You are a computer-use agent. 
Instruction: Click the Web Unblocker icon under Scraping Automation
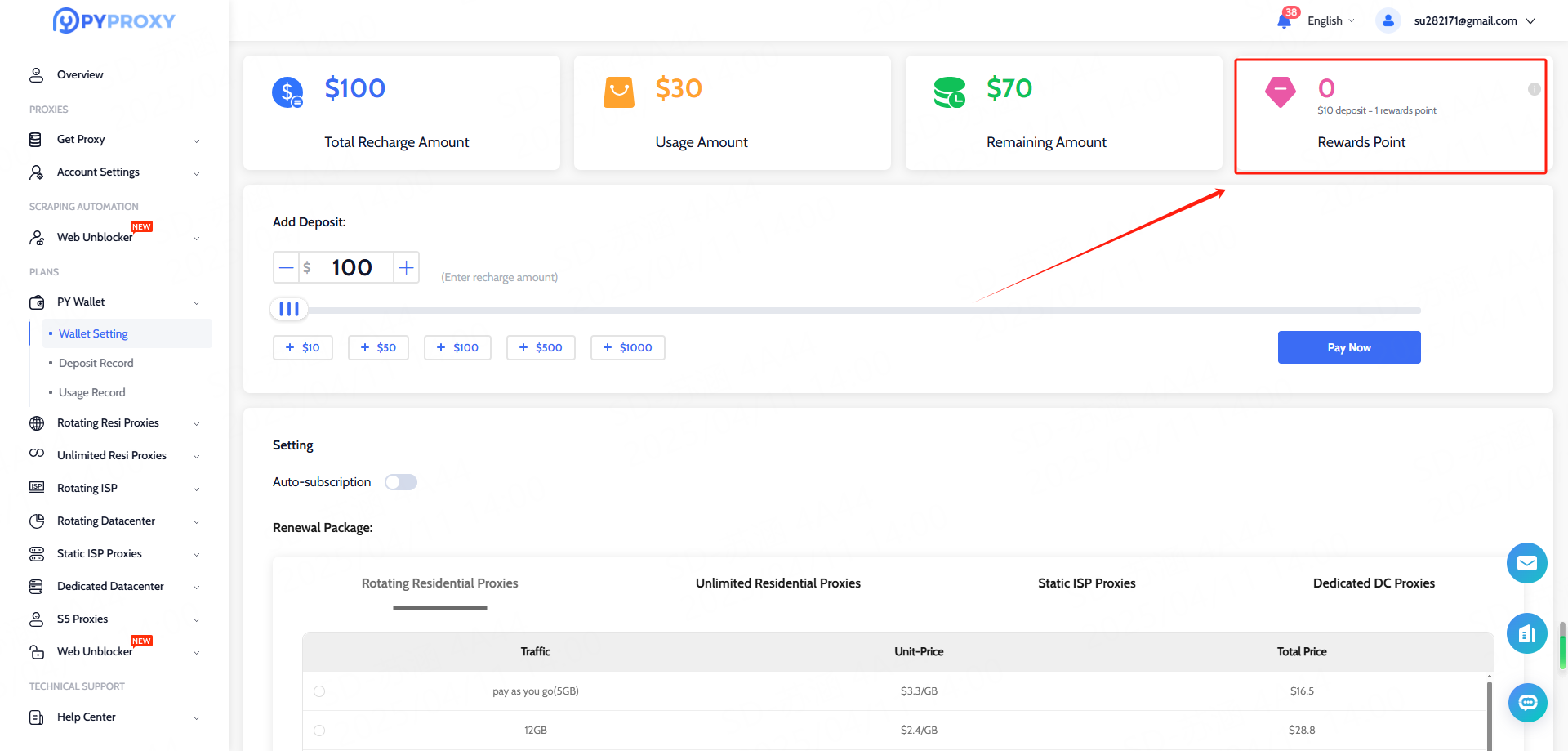coord(37,238)
